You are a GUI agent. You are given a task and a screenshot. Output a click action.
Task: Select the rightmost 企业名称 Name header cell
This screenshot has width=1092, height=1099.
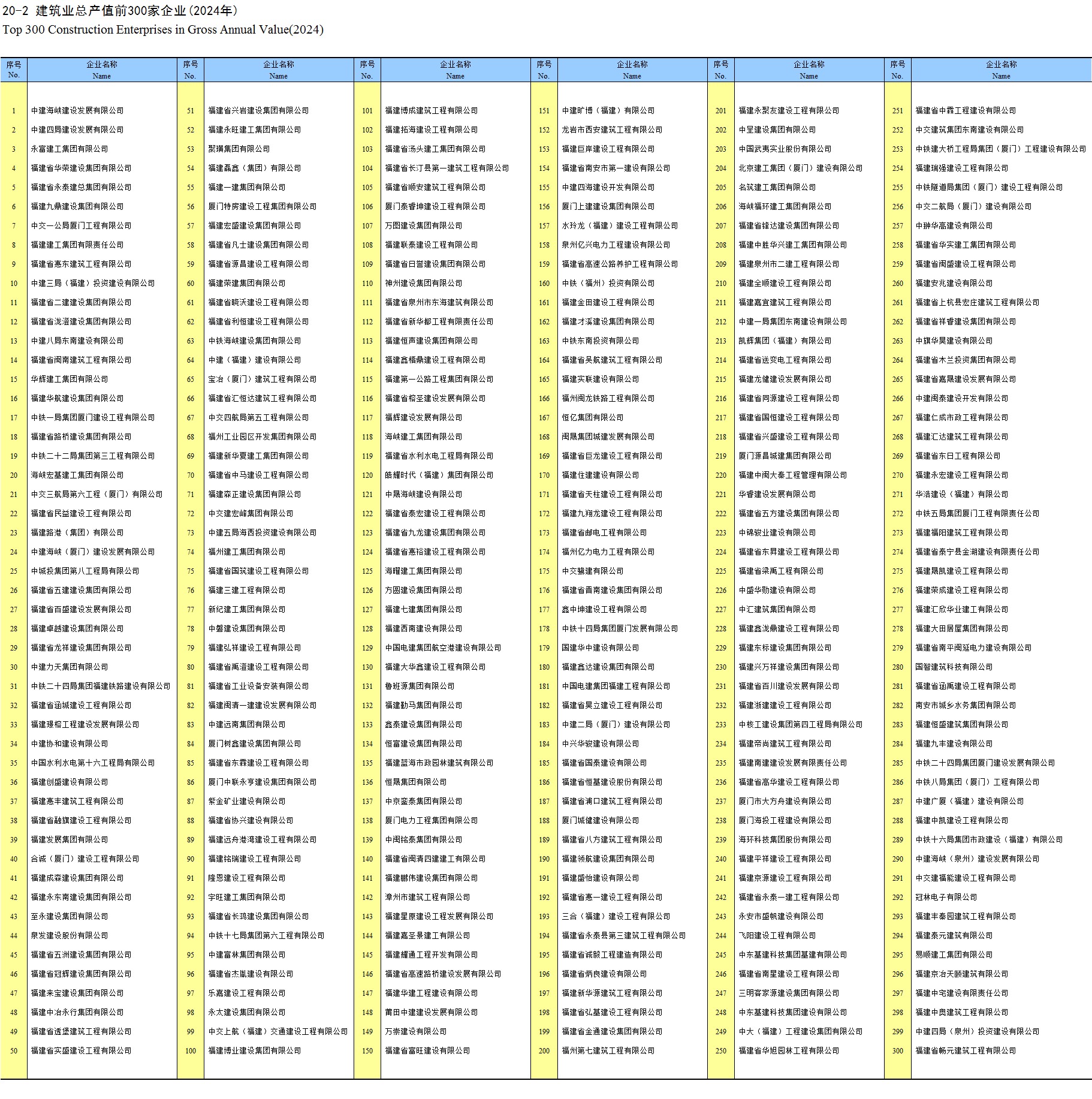tap(1001, 70)
